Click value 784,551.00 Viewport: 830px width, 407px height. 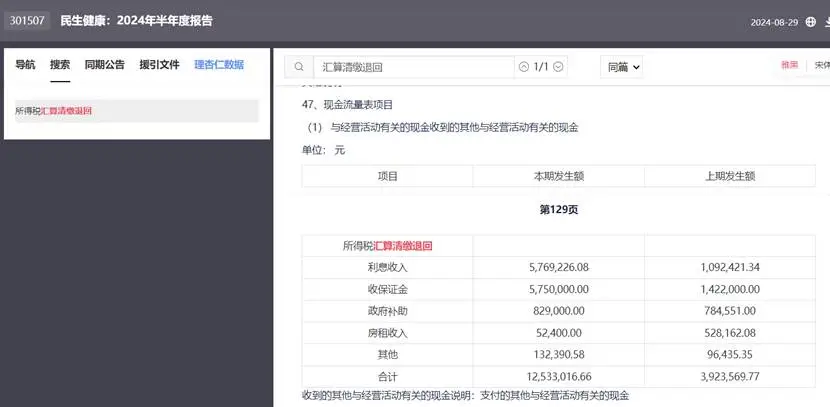(x=730, y=311)
